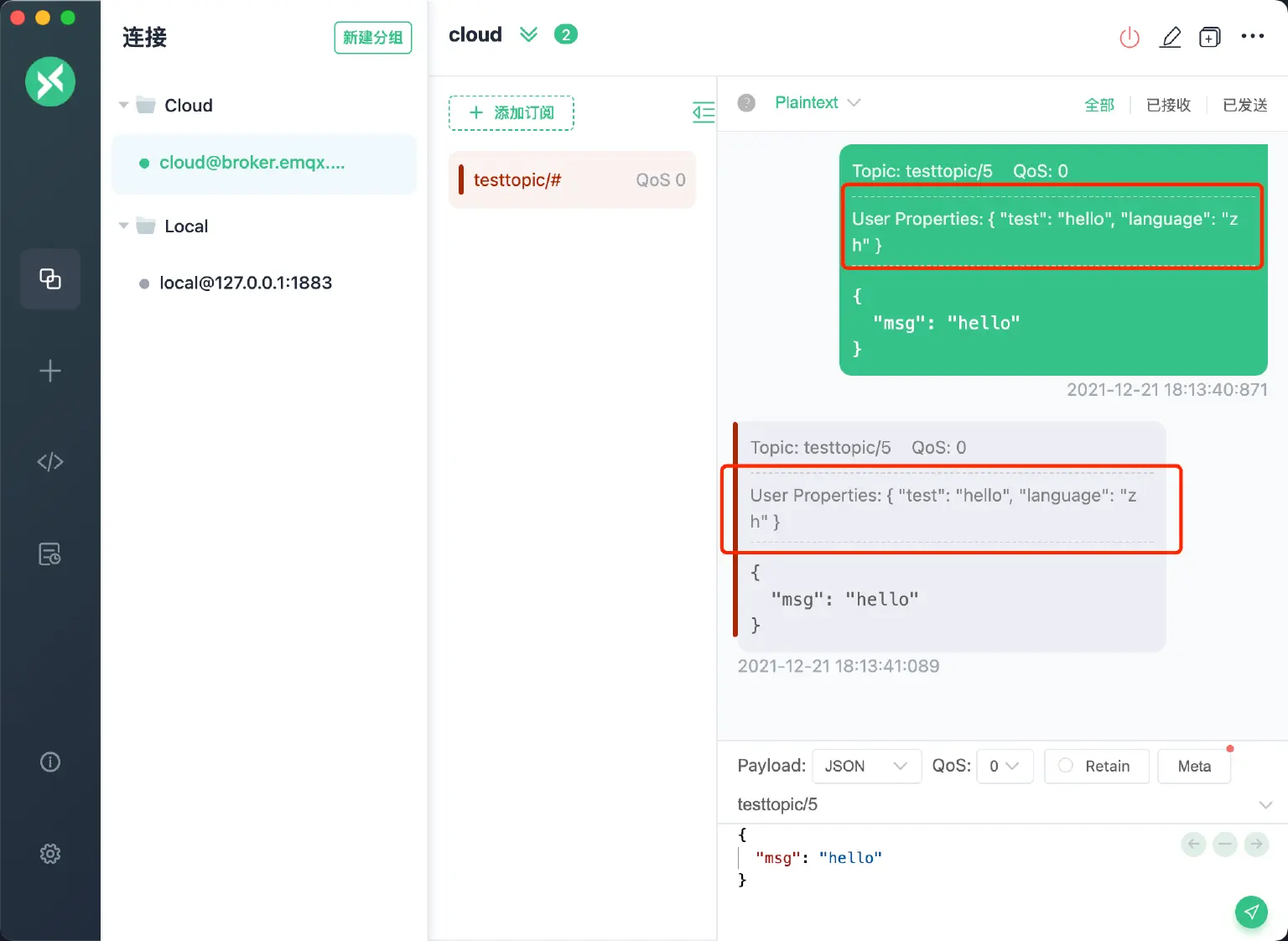This screenshot has height=941, width=1288.
Task: Click the testtopic/5 topic input field
Action: click(989, 804)
